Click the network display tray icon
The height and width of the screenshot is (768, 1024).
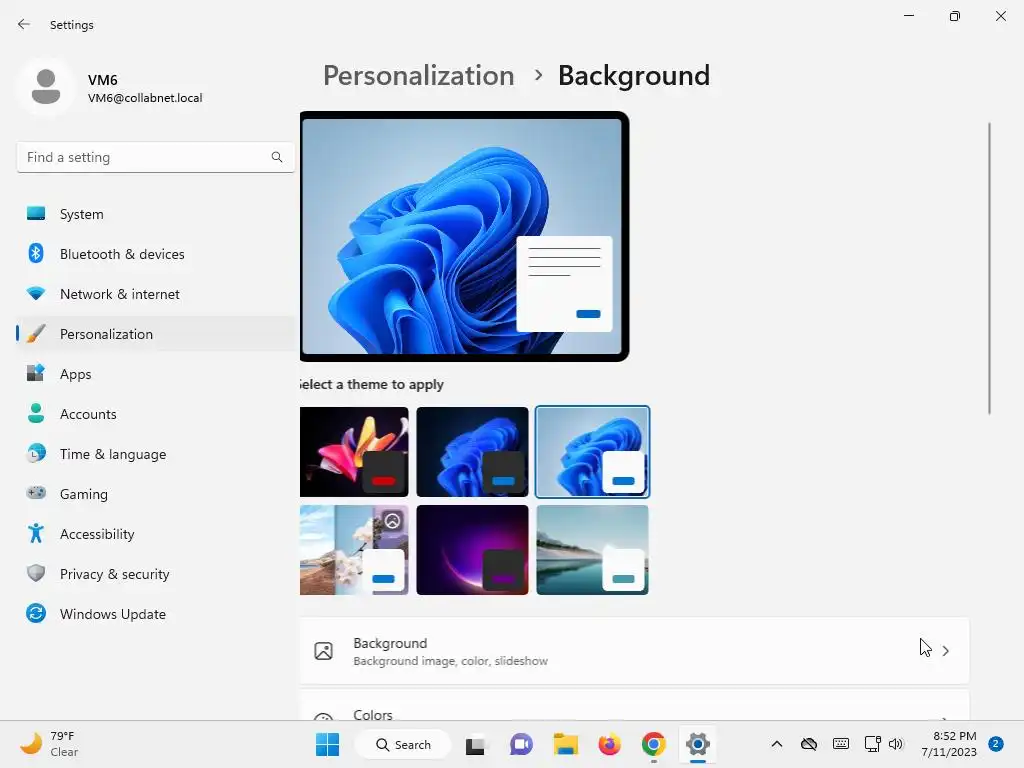[872, 744]
